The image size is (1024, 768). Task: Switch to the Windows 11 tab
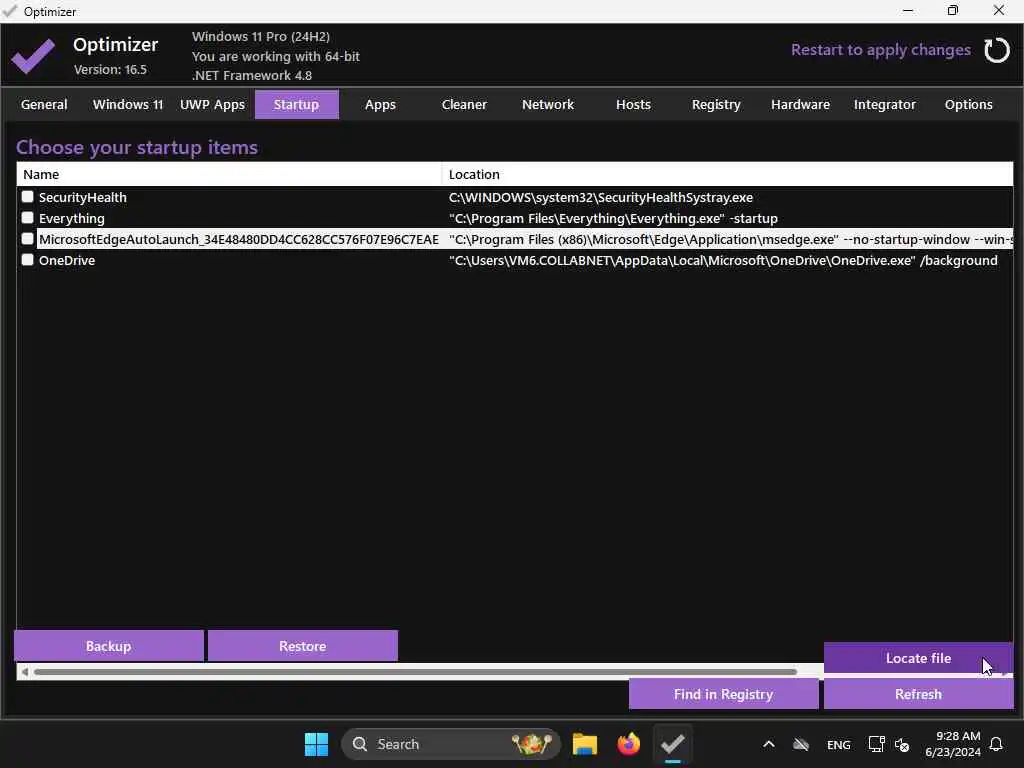(128, 104)
